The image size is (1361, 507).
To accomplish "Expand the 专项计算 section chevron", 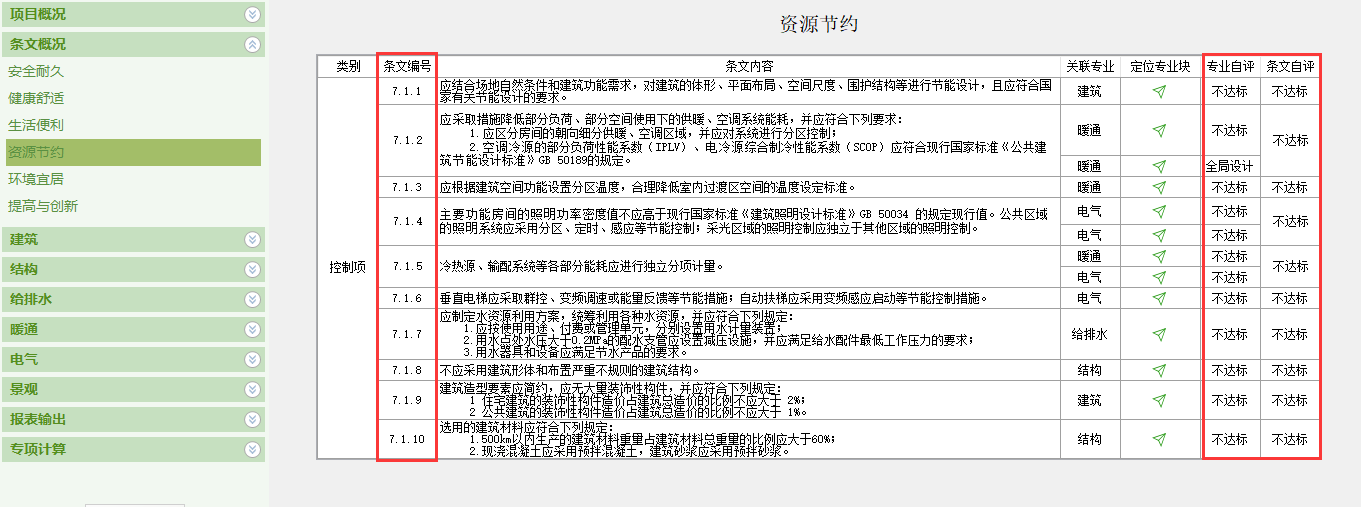I will [x=252, y=449].
